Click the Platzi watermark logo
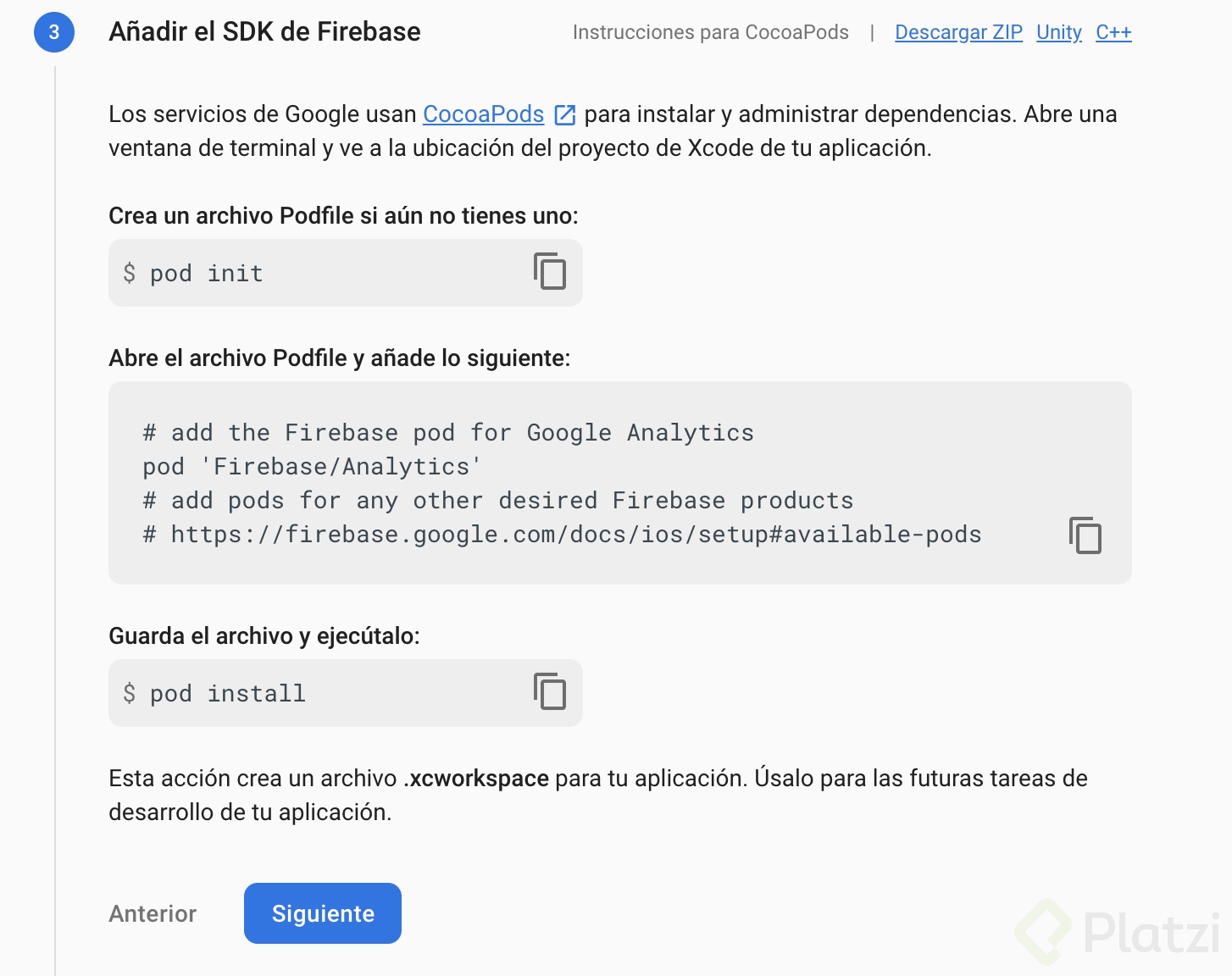 pyautogui.click(x=1117, y=932)
